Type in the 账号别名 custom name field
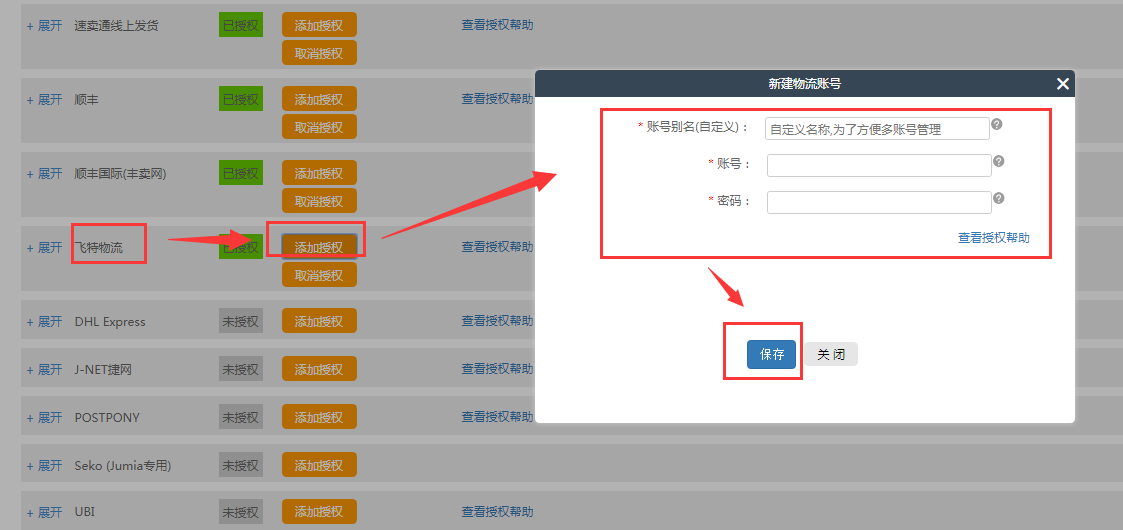1123x530 pixels. (877, 129)
